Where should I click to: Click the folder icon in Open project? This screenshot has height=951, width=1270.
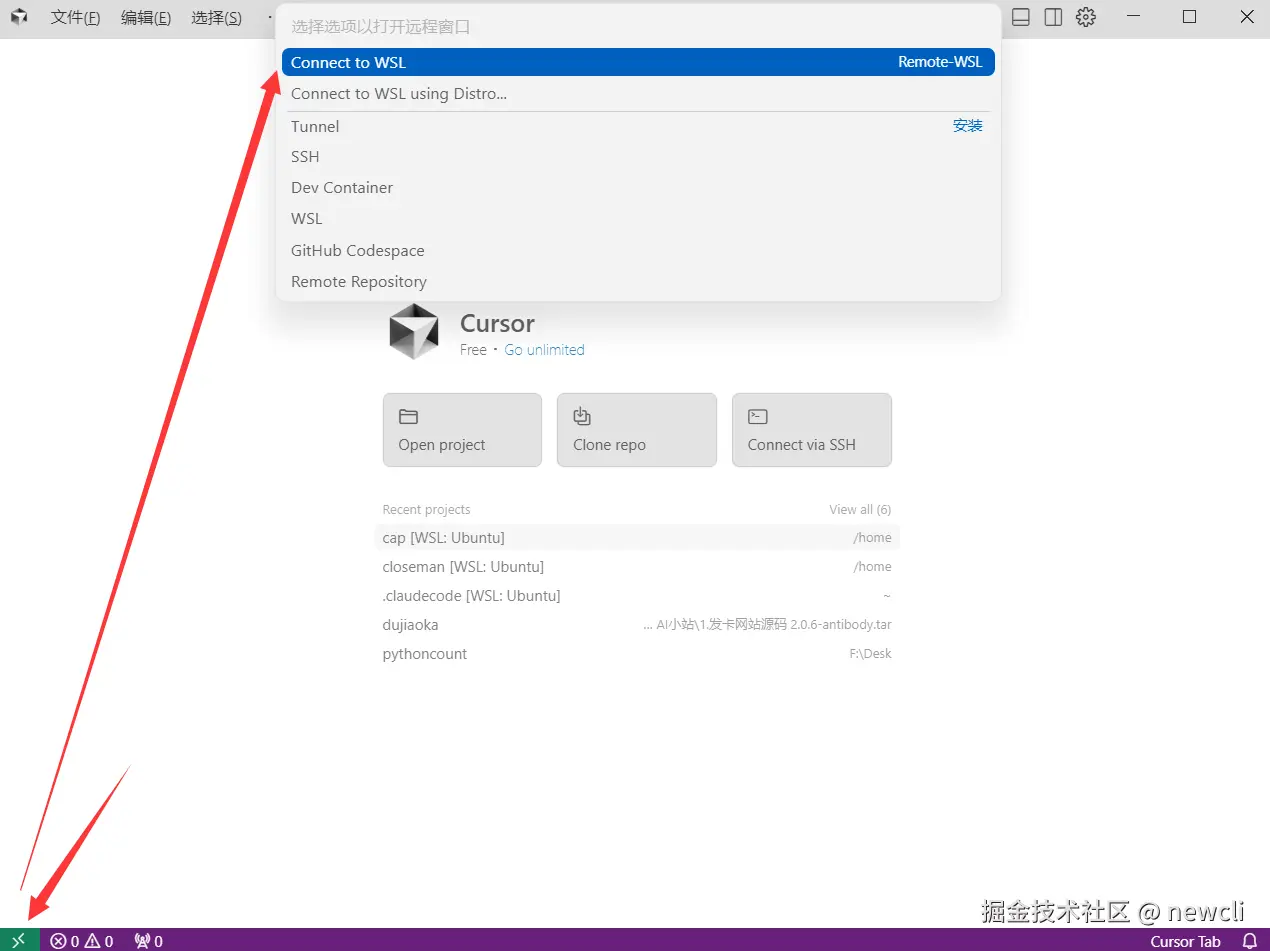(408, 417)
